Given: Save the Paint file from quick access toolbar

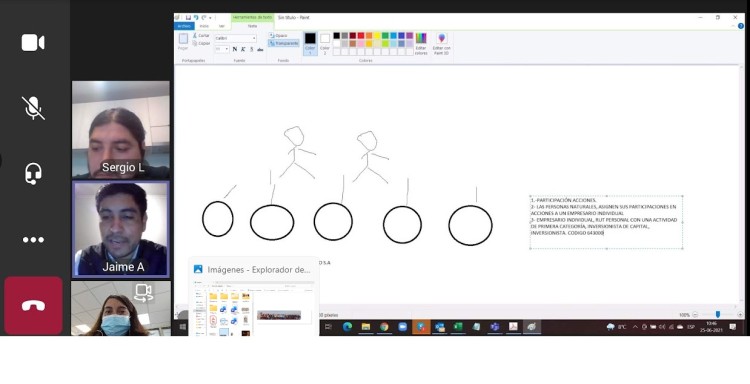Looking at the screenshot, I should 188,18.
